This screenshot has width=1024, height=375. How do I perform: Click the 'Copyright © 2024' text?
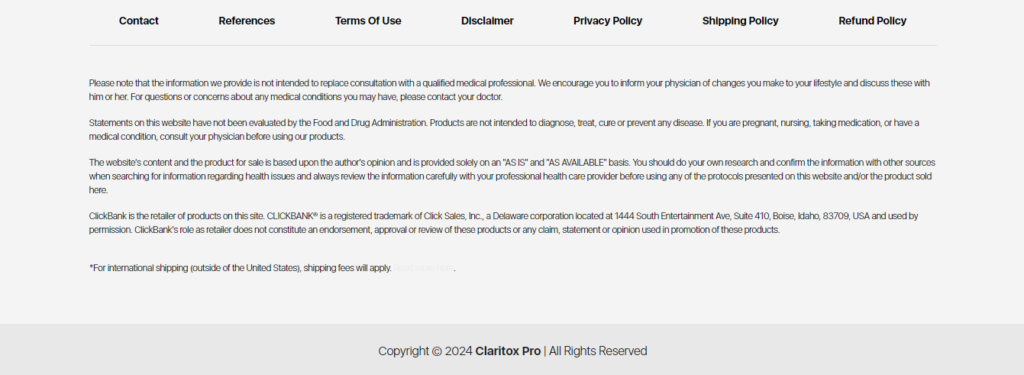425,351
